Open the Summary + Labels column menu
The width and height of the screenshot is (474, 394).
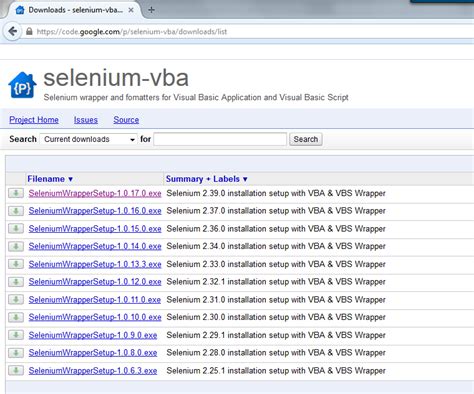pos(207,179)
